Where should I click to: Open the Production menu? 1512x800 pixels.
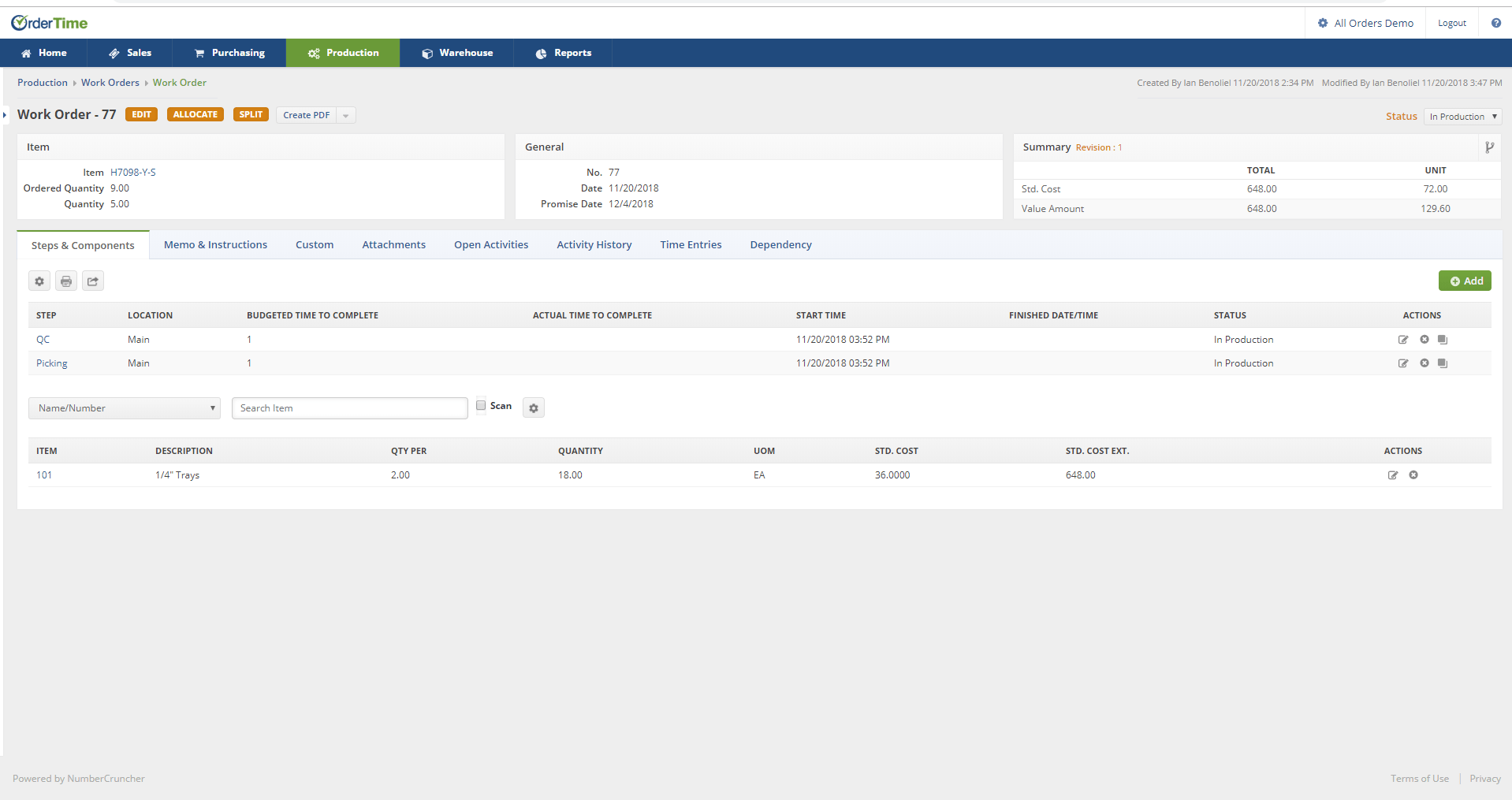coord(343,53)
